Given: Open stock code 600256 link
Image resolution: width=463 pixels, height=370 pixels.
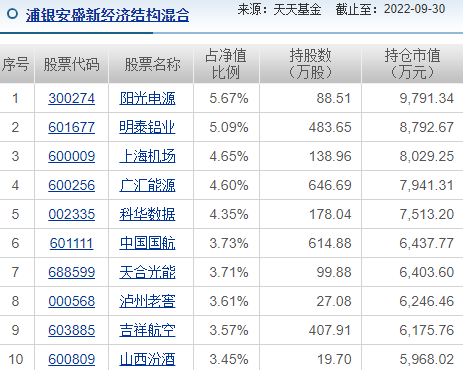Looking at the screenshot, I should (72, 185).
